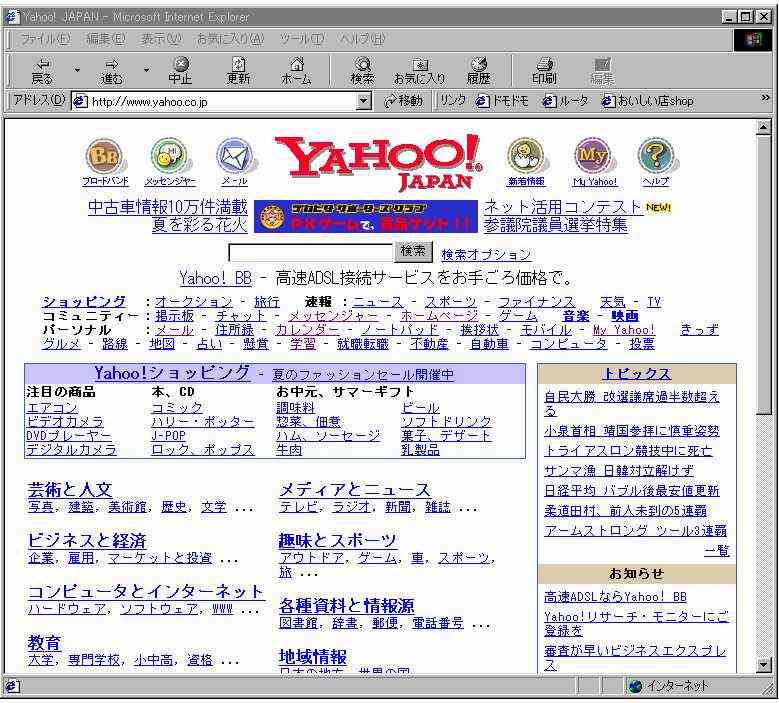Click the vertical scrollbar up arrow
Screen dimensions: 779x703
(764, 127)
